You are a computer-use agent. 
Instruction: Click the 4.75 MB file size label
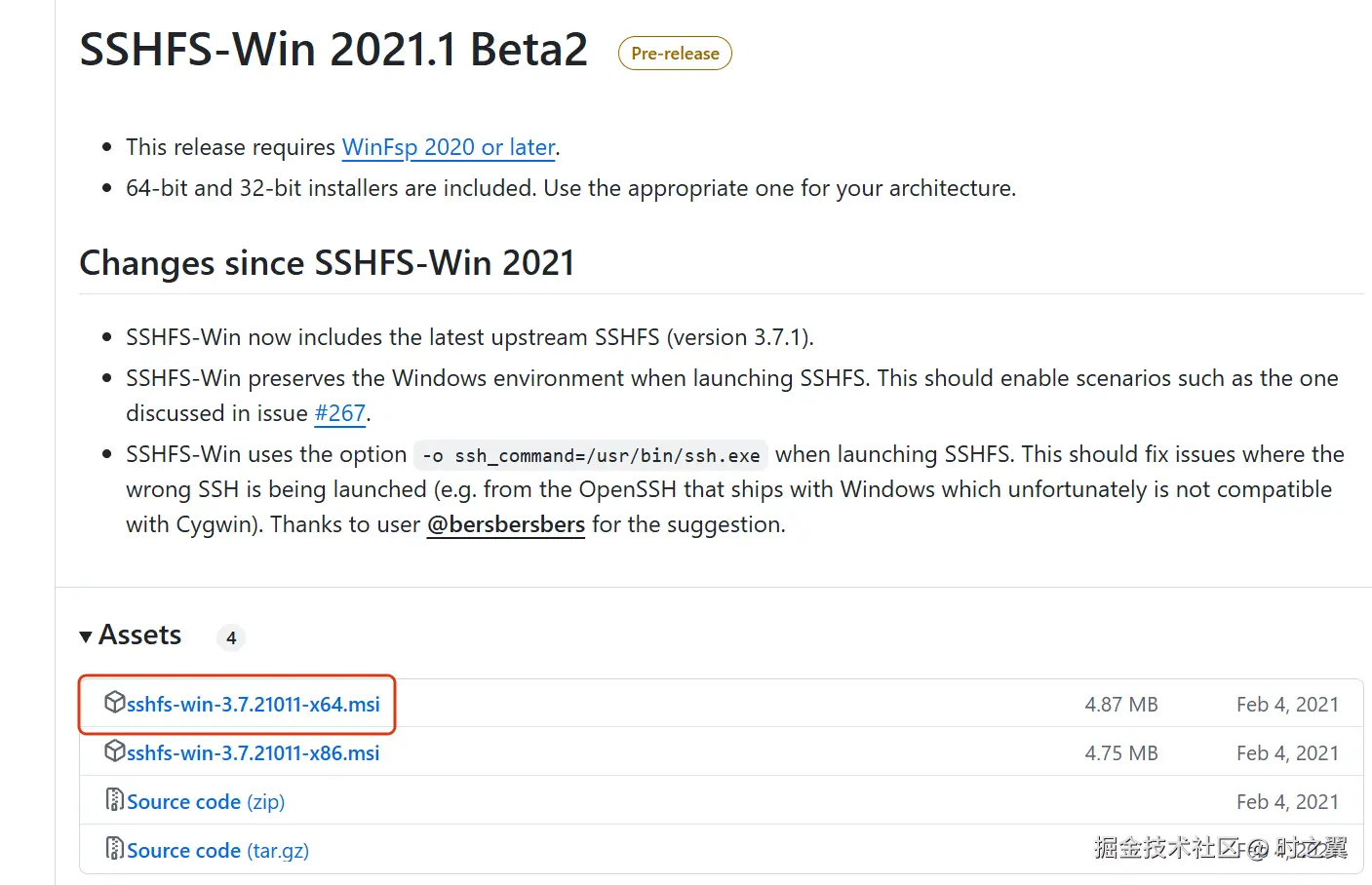(x=1120, y=752)
